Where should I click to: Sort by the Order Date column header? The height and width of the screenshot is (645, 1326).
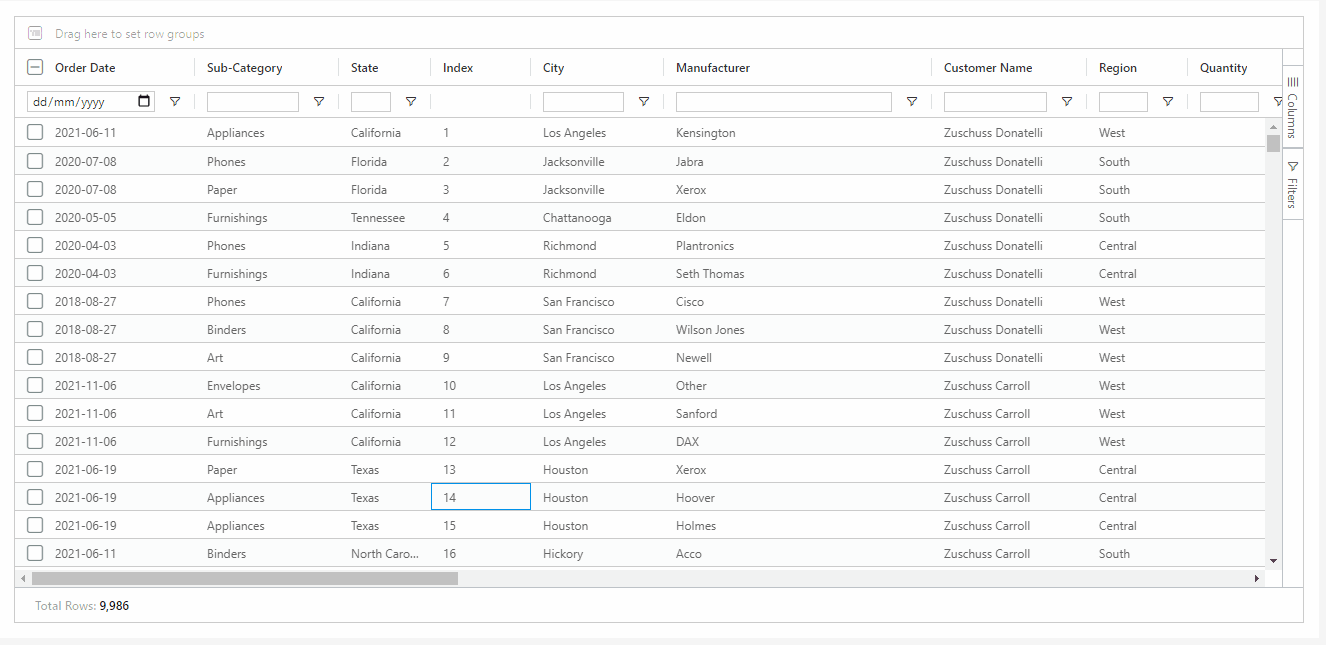pos(85,68)
